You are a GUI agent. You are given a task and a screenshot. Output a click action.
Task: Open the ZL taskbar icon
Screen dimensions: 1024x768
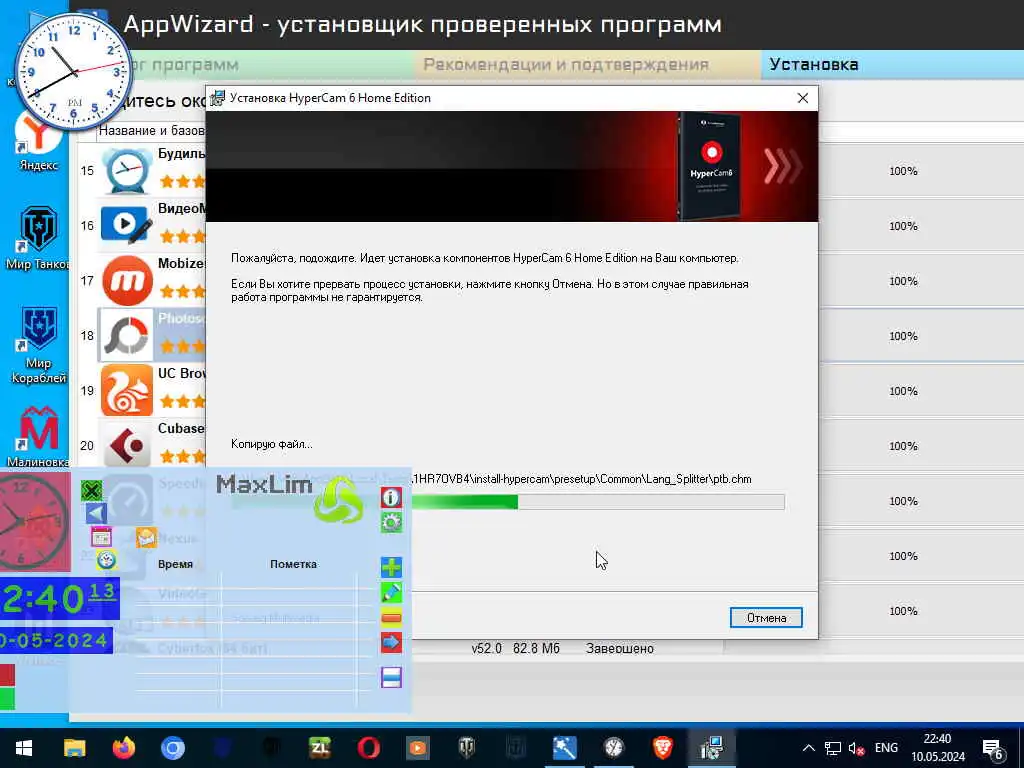[319, 748]
